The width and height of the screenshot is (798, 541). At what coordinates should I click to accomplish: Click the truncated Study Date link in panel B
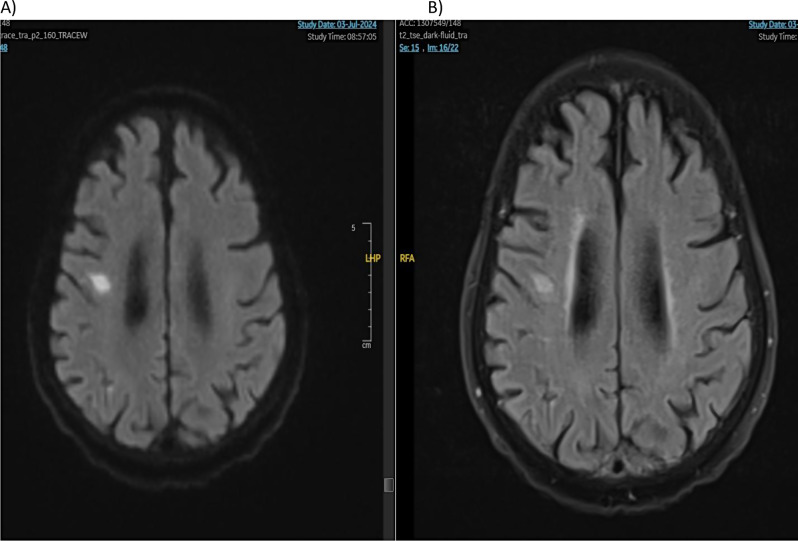(x=773, y=24)
